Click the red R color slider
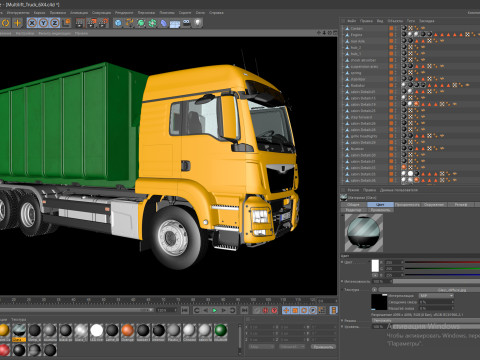This screenshot has height=360, width=480. tap(442, 262)
